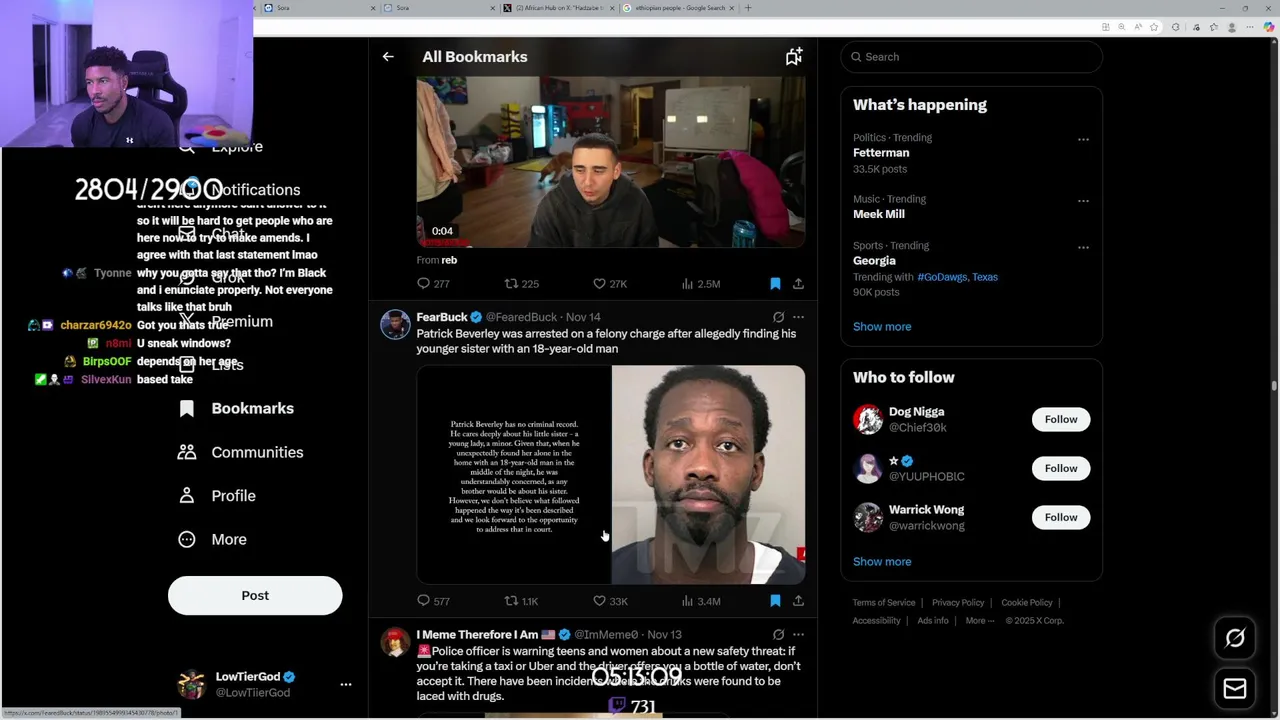
Task: Open a new browser tab
Action: (x=748, y=8)
